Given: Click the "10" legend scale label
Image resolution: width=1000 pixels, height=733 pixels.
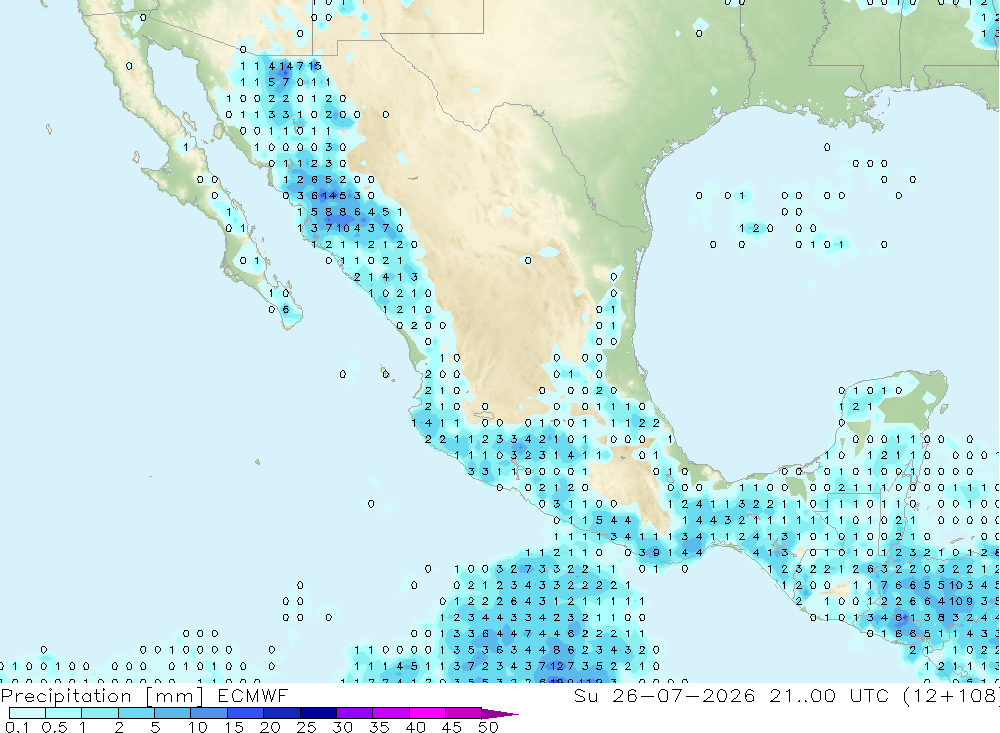Looking at the screenshot, I should pos(198,727).
